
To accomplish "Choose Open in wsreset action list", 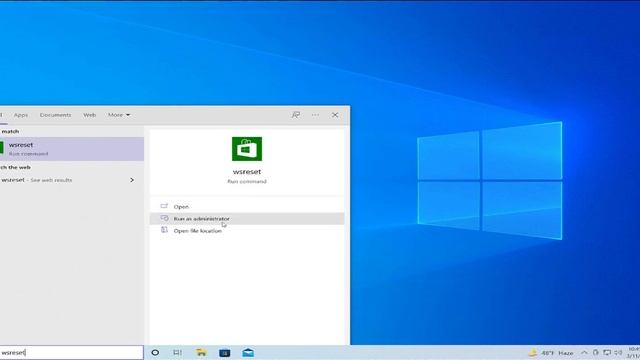I will (x=247, y=207).
